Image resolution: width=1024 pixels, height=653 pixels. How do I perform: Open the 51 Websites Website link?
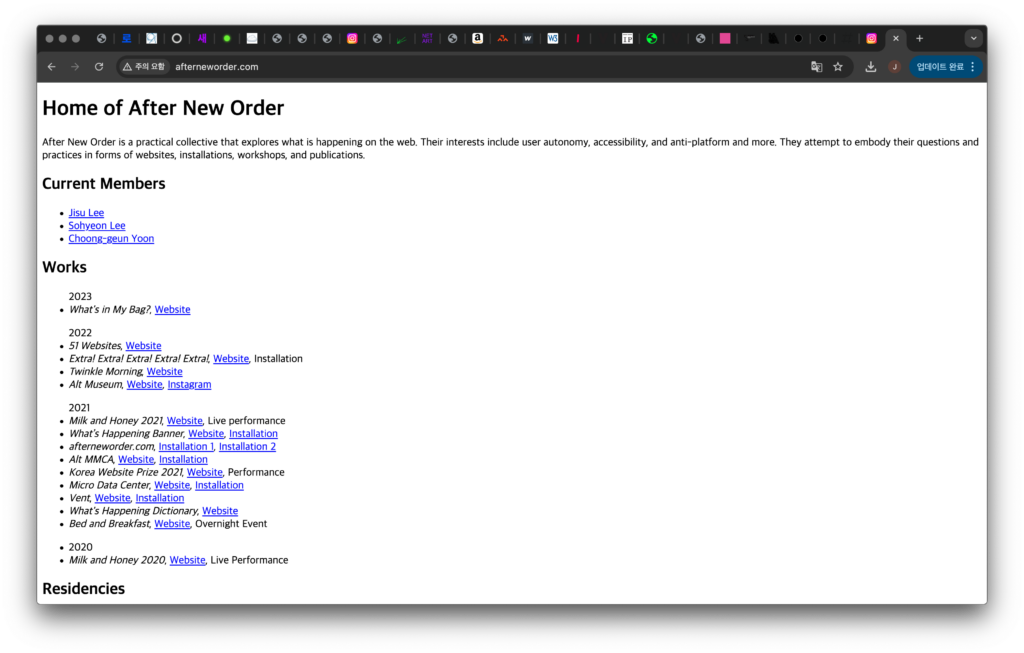coord(143,346)
